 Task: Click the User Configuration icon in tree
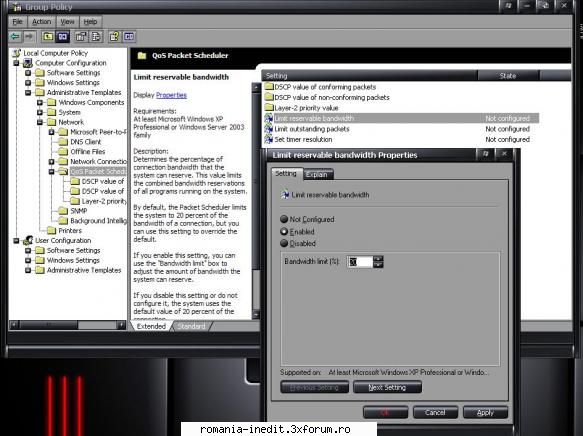tap(28, 240)
